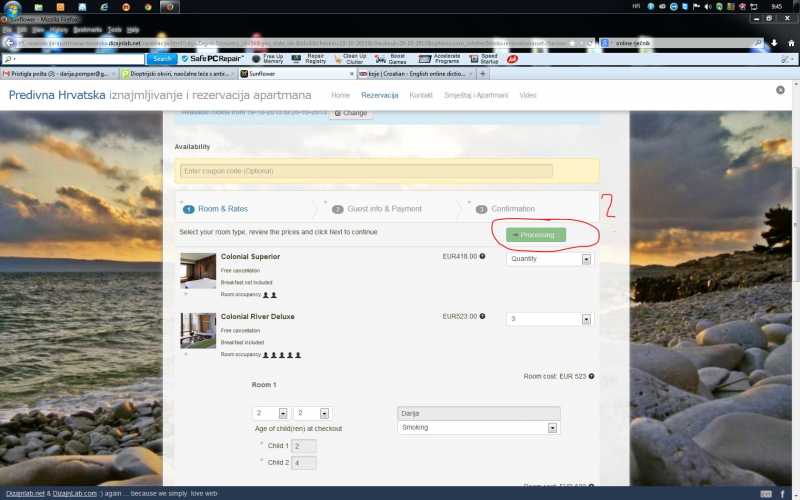Click the info icon beside EUR418.00 price

point(483,257)
